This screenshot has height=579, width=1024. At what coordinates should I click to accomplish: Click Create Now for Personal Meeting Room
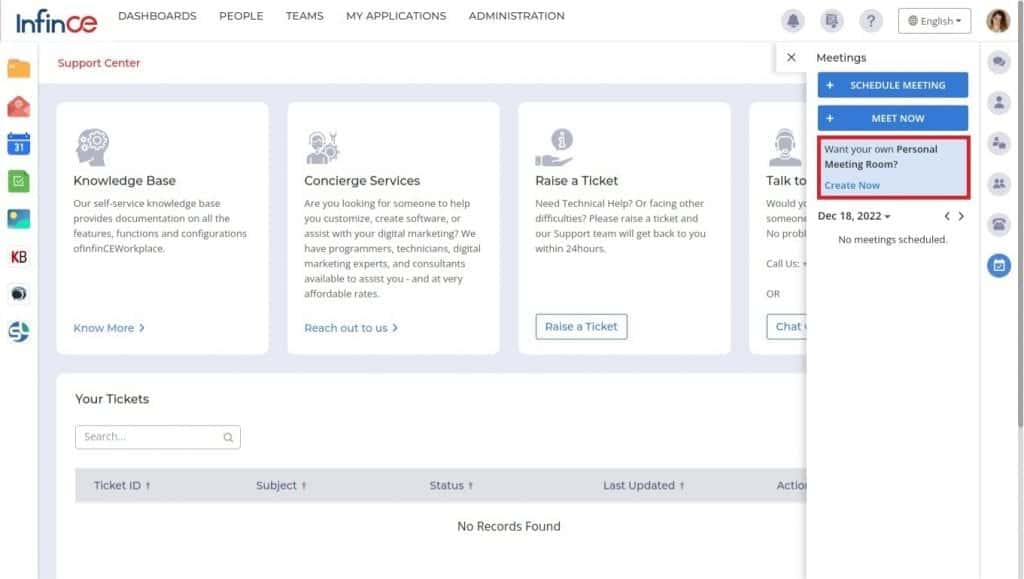click(x=852, y=185)
